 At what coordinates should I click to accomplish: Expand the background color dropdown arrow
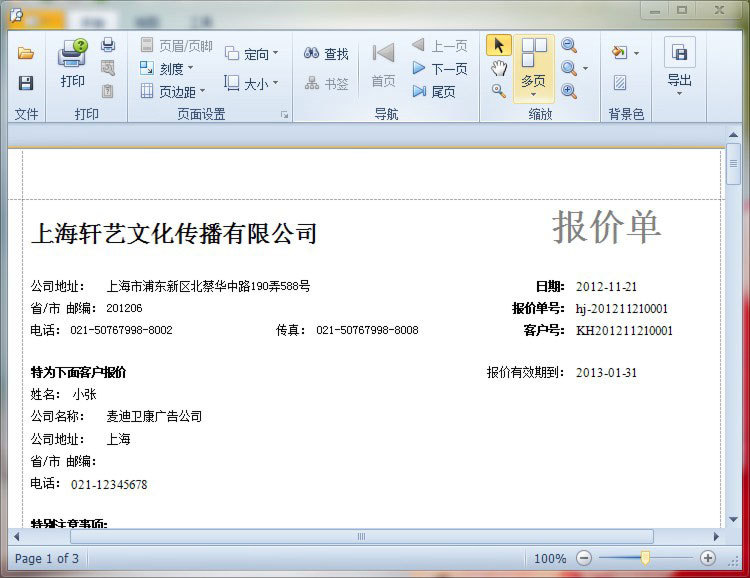(x=636, y=53)
